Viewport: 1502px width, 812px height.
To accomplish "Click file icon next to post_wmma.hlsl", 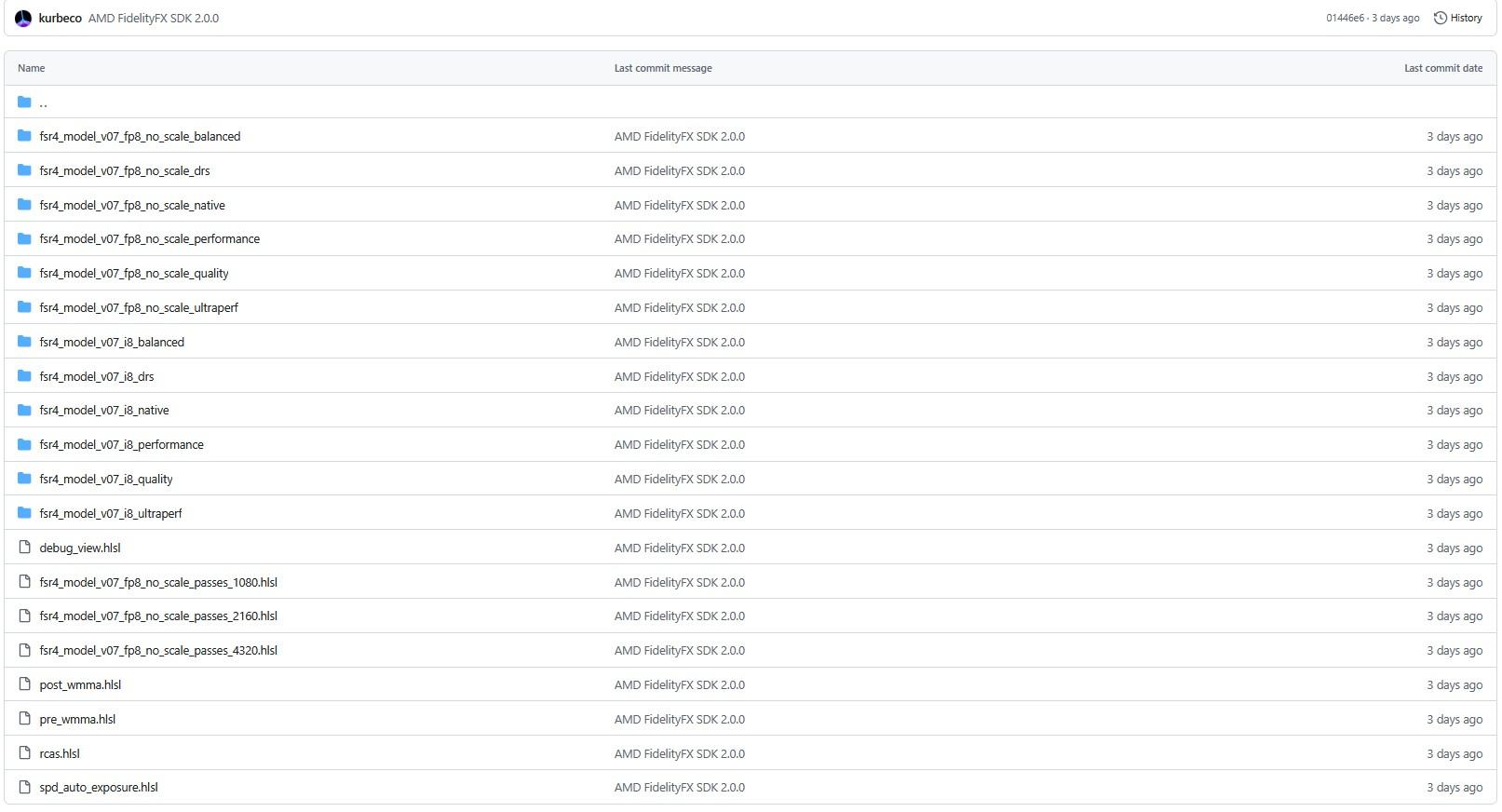I will (25, 684).
